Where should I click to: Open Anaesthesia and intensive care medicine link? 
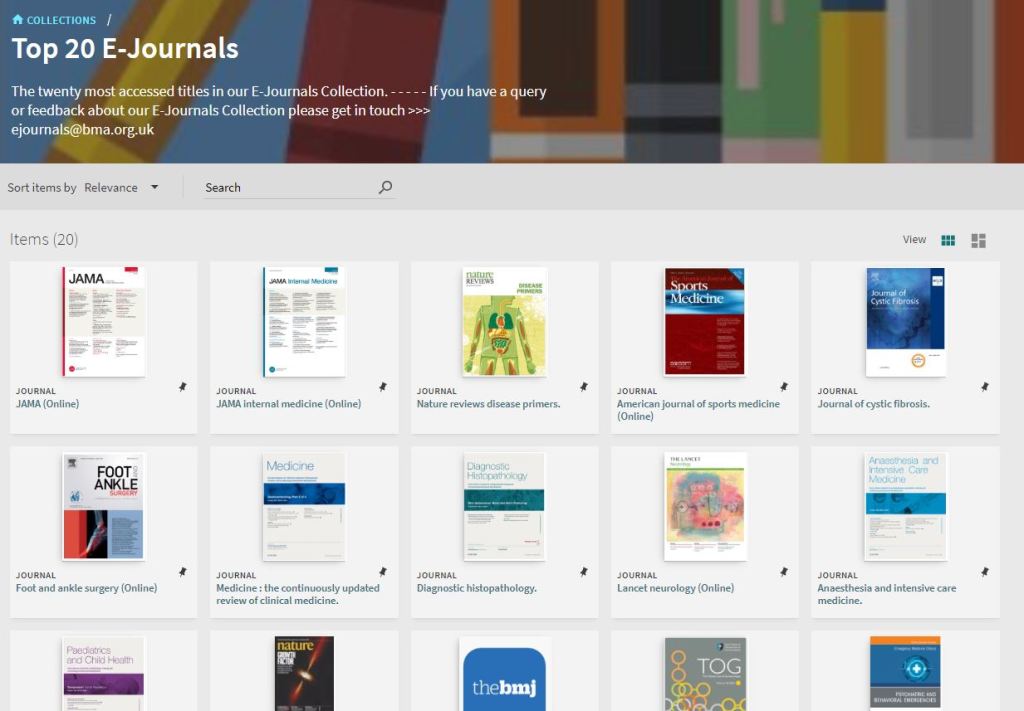tap(886, 594)
